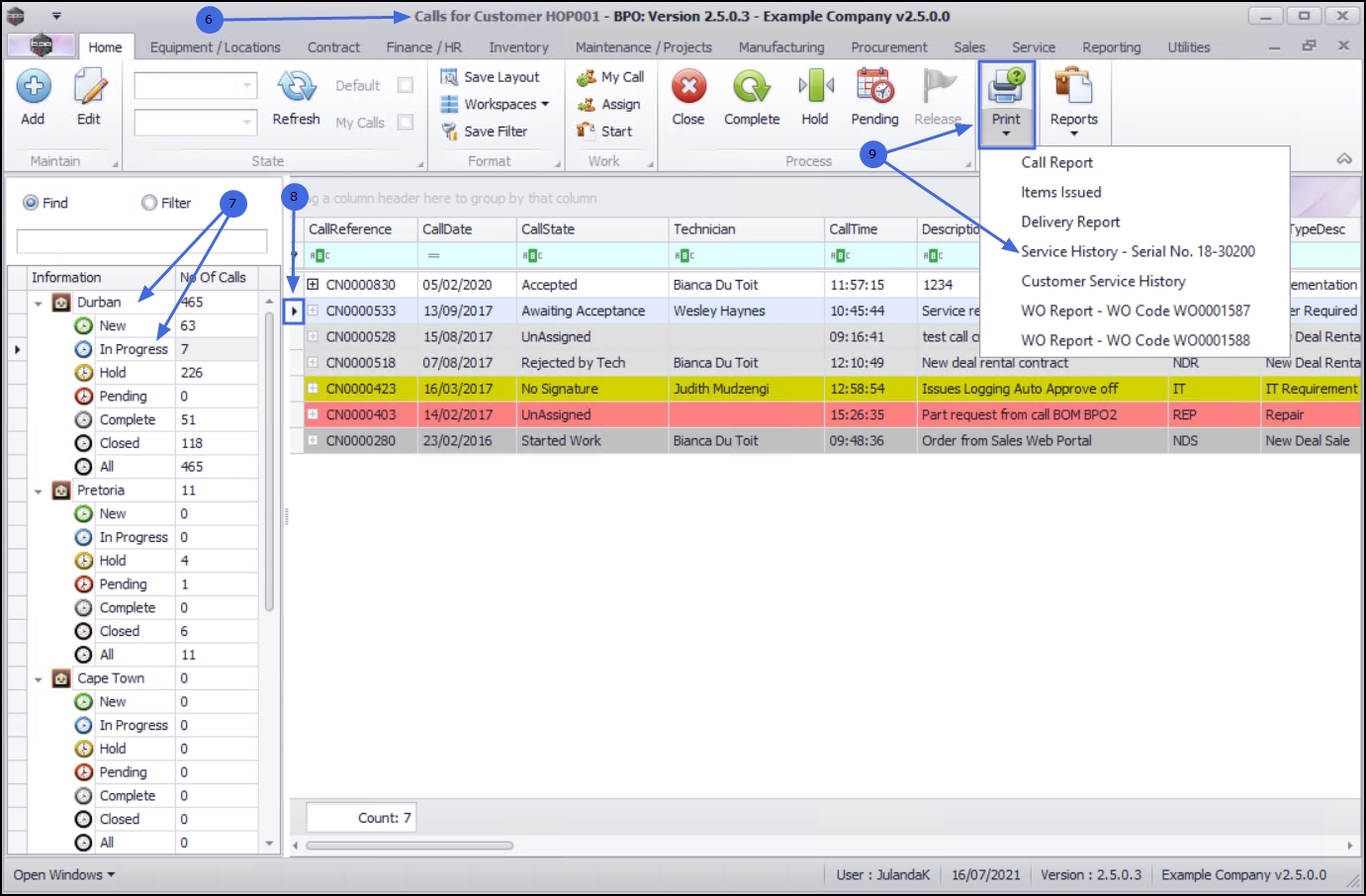The image size is (1366, 896).
Task: Click the Refresh icon
Action: (x=296, y=87)
